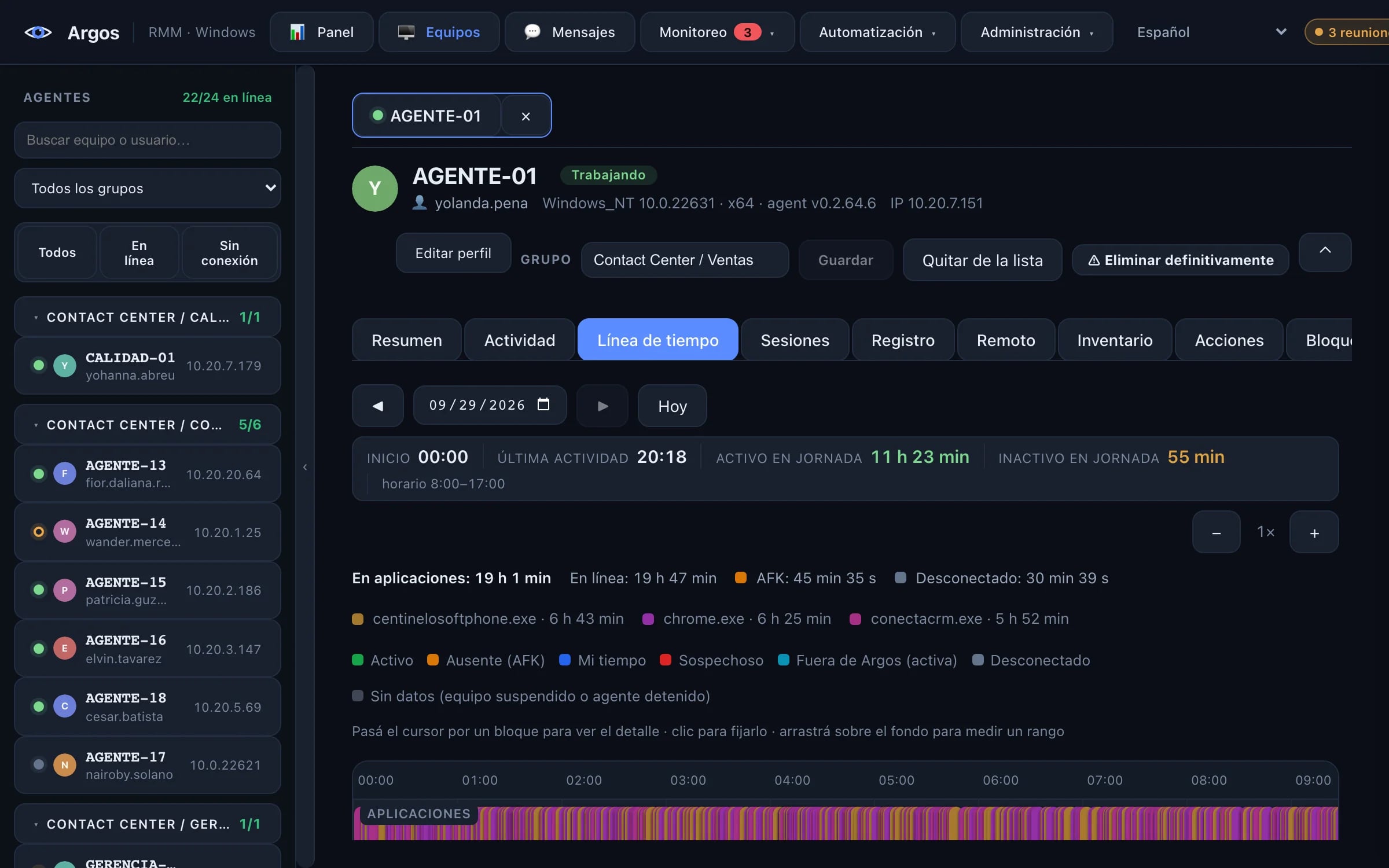This screenshot has width=1389, height=868.
Task: Click the Aplicaciones timeline track bar
Action: pyautogui.click(x=846, y=823)
